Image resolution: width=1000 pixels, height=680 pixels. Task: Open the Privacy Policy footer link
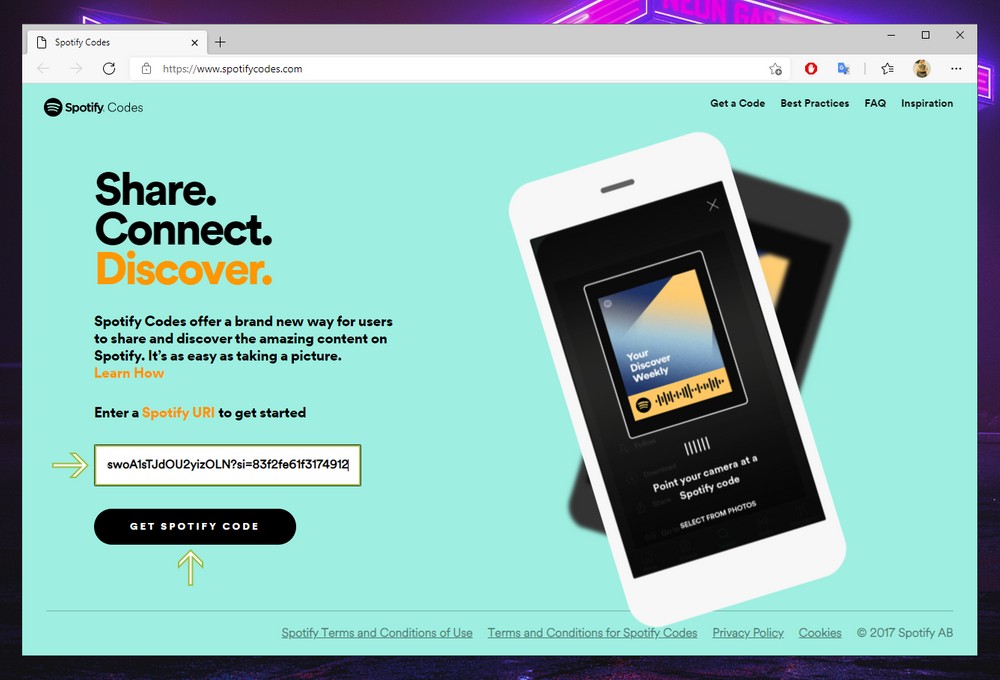tap(747, 633)
